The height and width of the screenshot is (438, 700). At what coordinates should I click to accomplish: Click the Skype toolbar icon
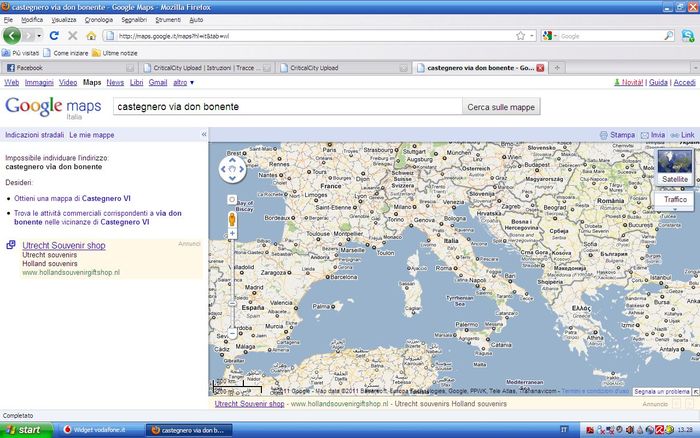click(688, 36)
